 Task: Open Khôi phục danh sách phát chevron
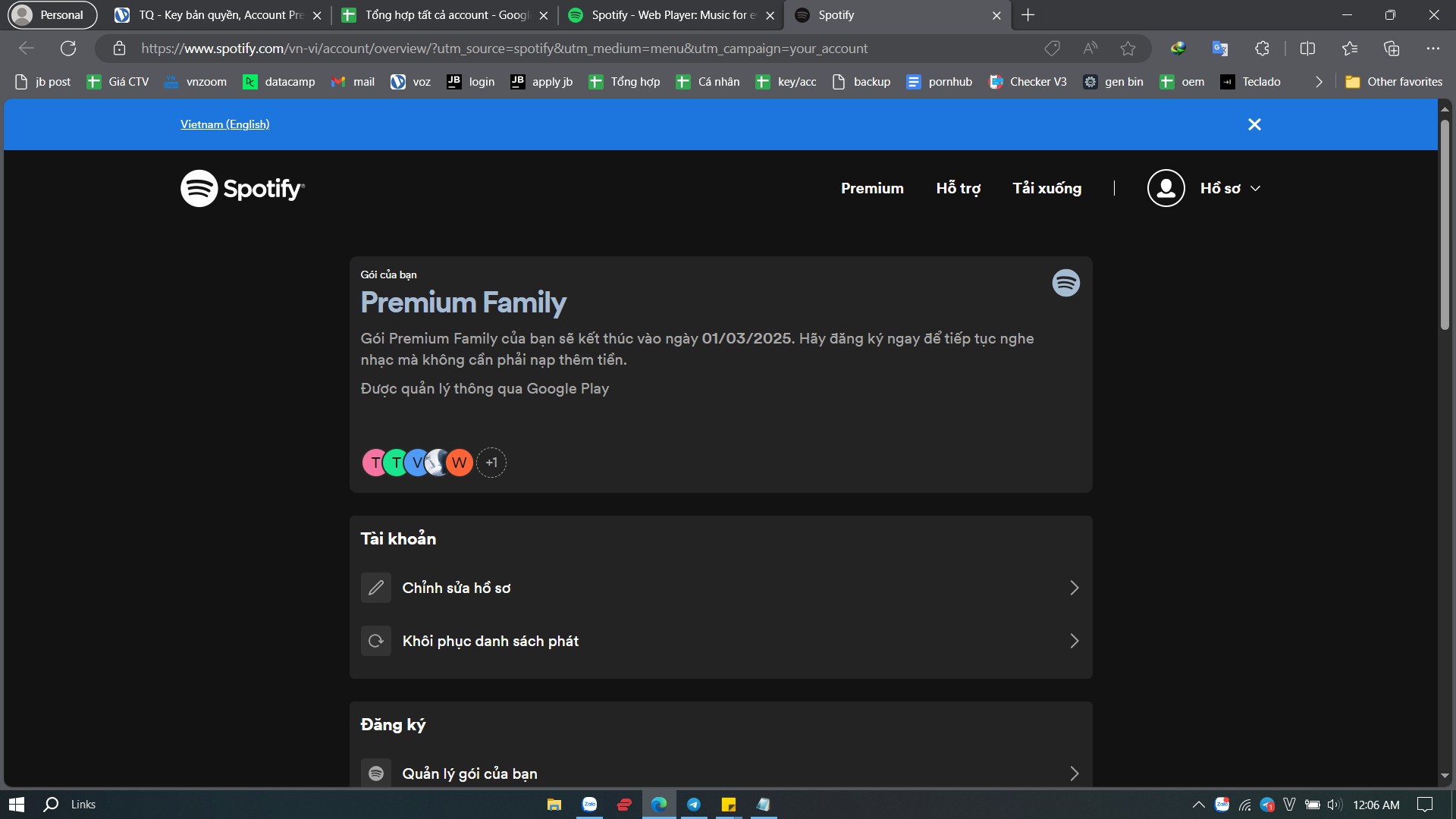click(x=1074, y=641)
